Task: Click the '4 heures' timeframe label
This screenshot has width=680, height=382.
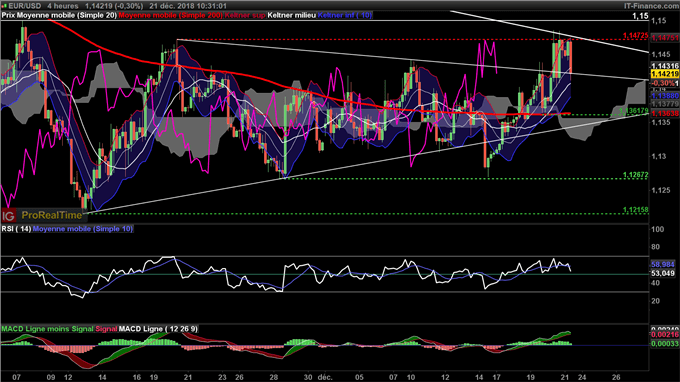Action: tap(63, 6)
